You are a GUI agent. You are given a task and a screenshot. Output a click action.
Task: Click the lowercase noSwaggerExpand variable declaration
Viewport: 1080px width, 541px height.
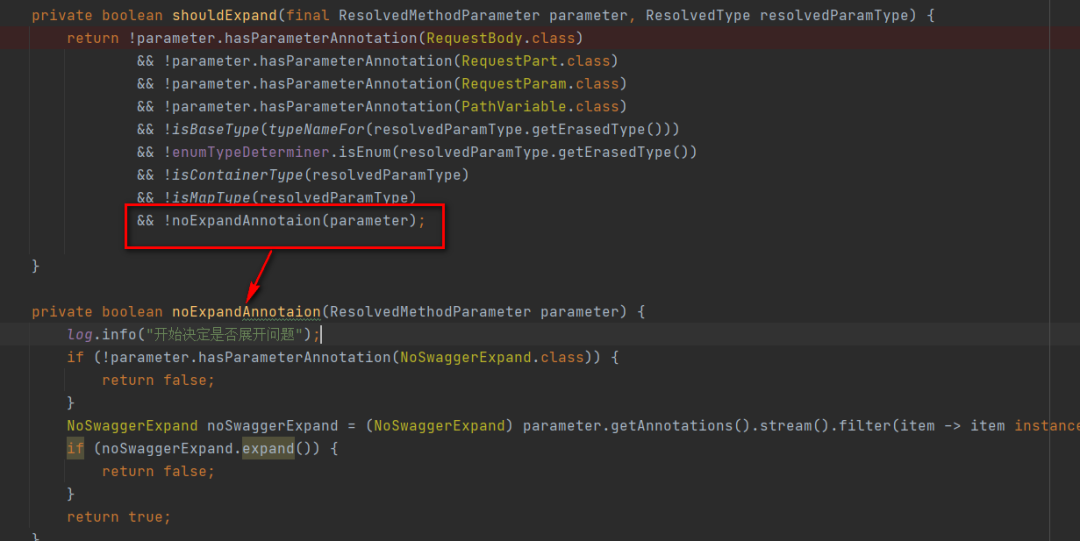pyautogui.click(x=273, y=426)
